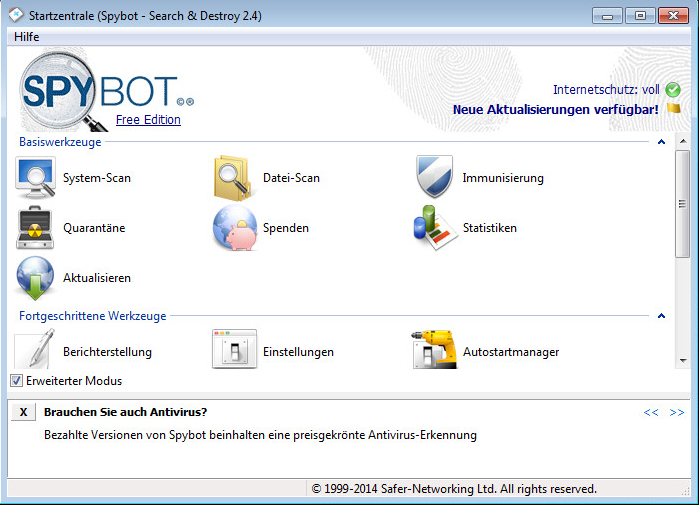Screen dimensions: 699x505
Task: Click the Basiswerkzeuge section heading
Action: [60, 142]
